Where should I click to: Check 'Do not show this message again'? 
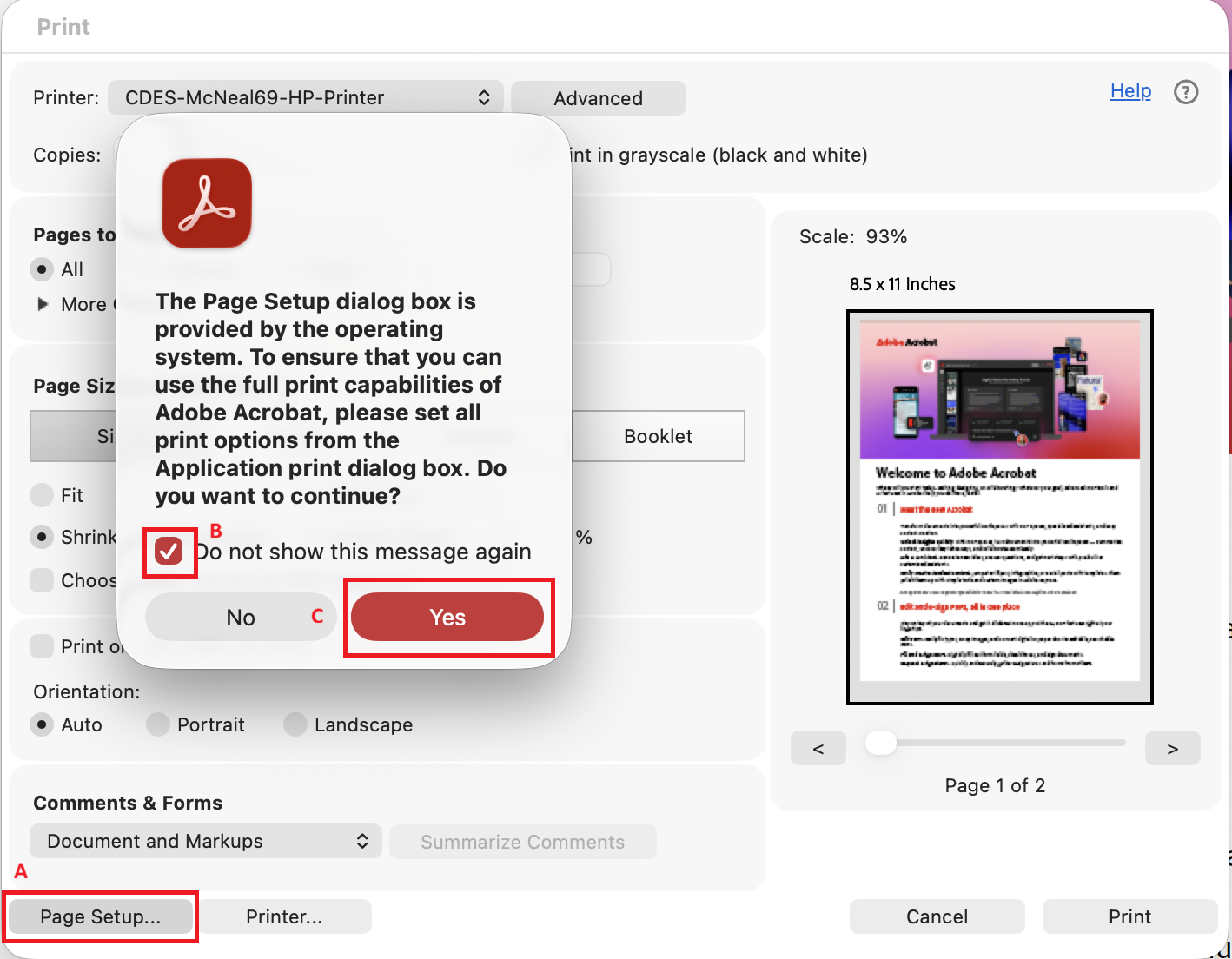point(169,551)
